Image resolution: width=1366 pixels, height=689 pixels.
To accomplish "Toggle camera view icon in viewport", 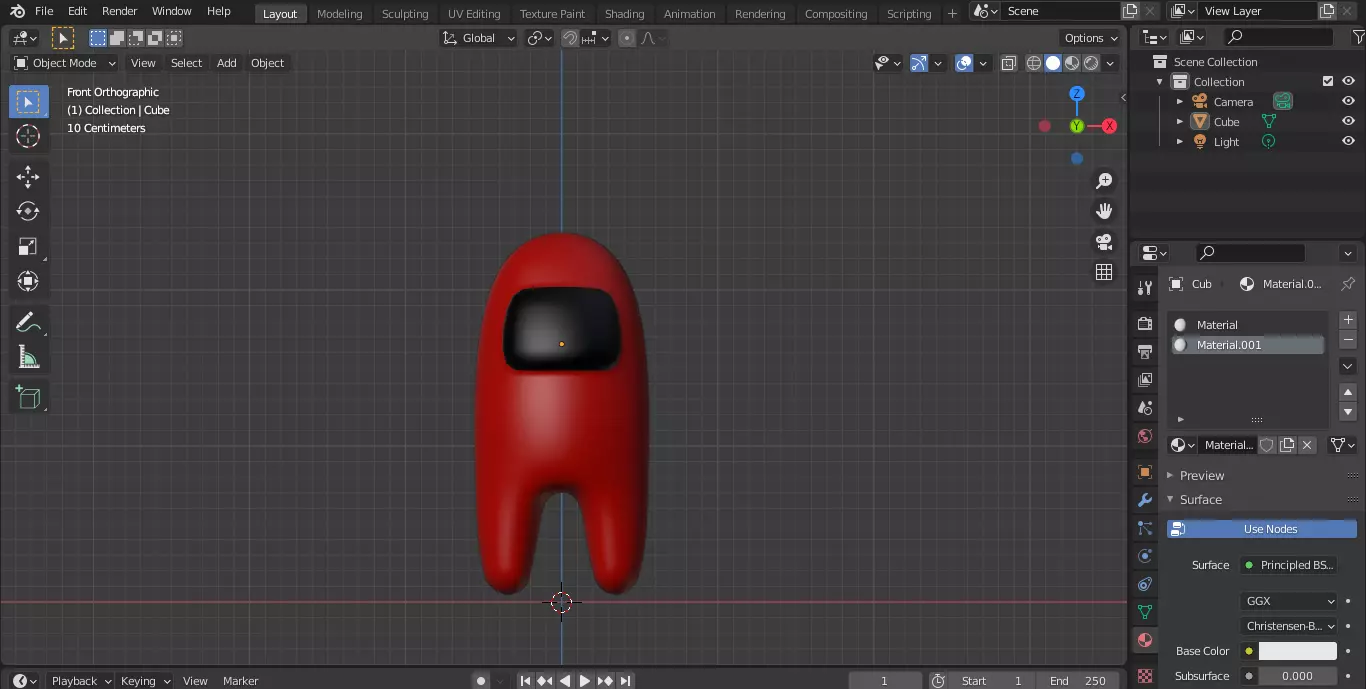I will tap(1104, 242).
